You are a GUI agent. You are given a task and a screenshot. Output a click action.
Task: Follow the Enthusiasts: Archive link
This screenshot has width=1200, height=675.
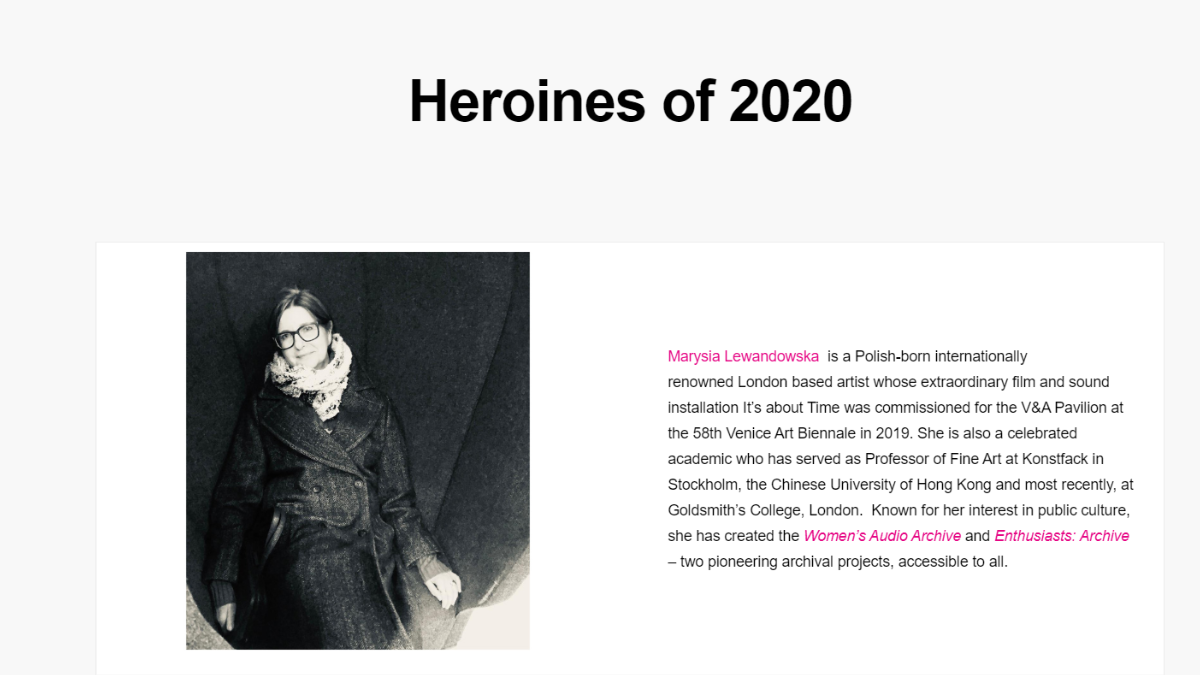coord(1062,536)
